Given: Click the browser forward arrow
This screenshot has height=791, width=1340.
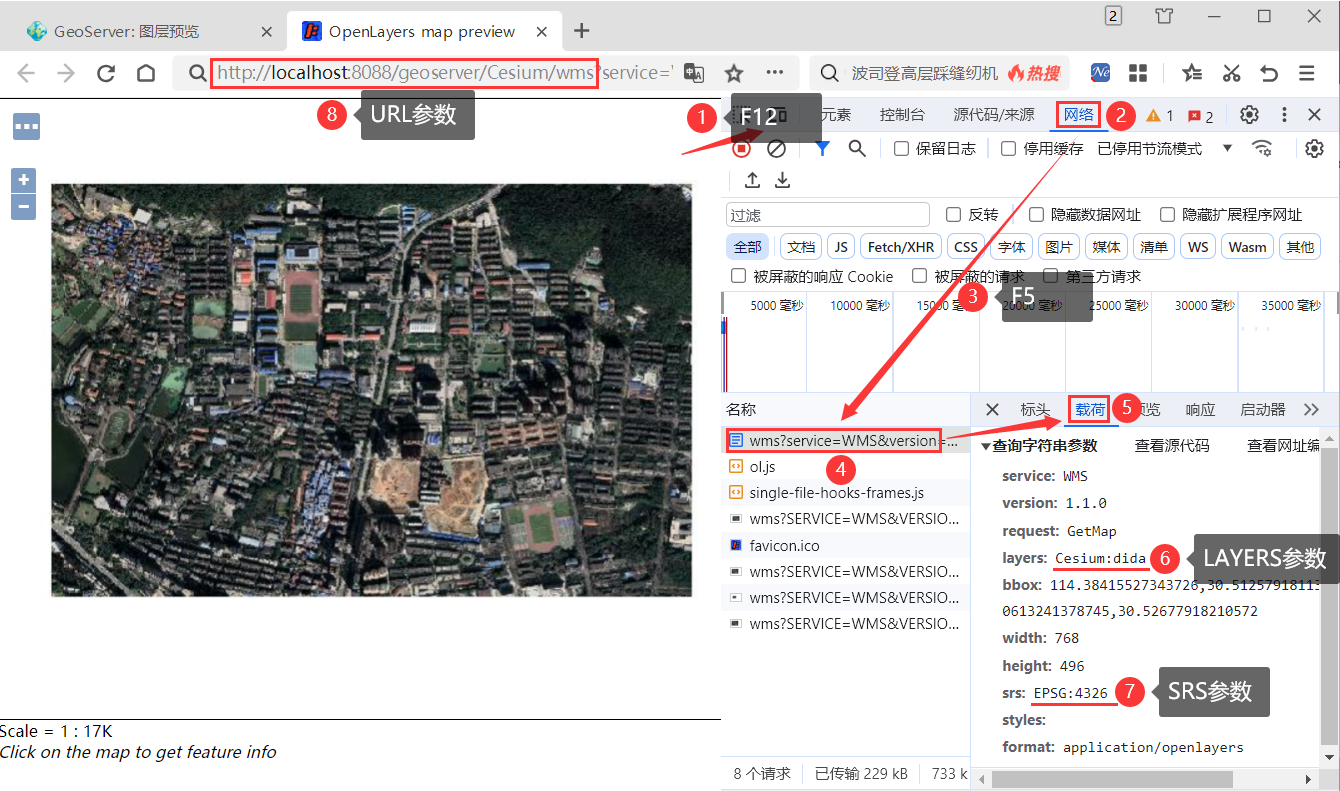Looking at the screenshot, I should pyautogui.click(x=66, y=73).
